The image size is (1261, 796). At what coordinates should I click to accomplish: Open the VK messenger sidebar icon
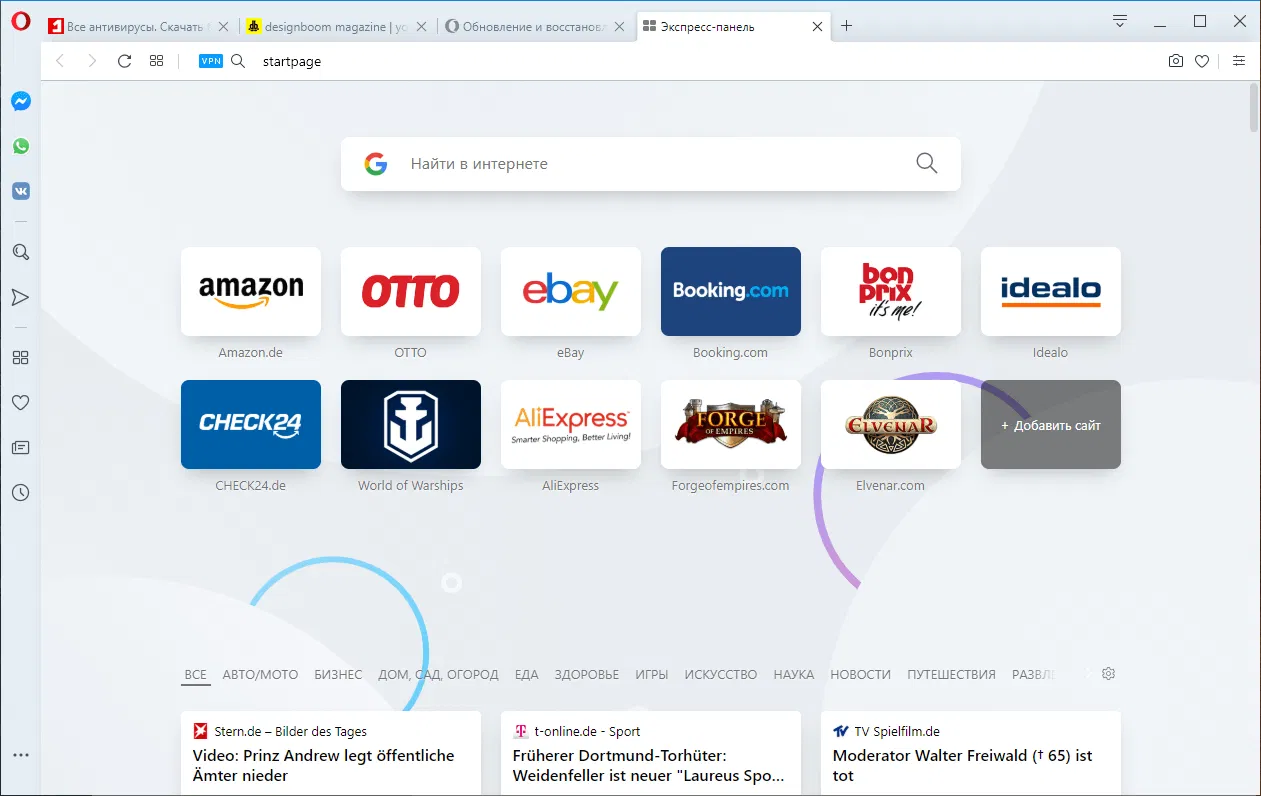tap(20, 190)
